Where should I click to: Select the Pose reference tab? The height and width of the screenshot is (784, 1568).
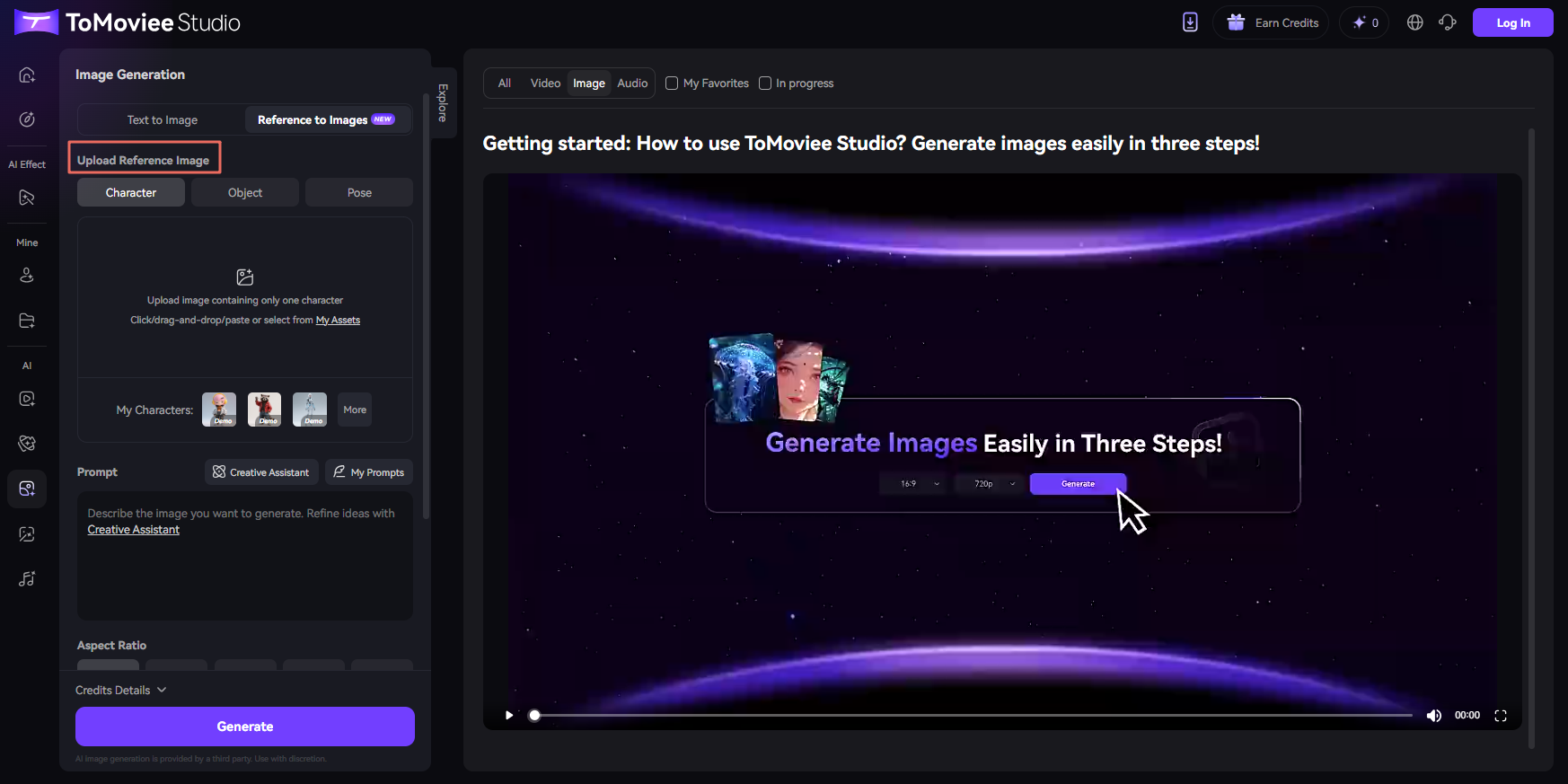[x=359, y=192]
